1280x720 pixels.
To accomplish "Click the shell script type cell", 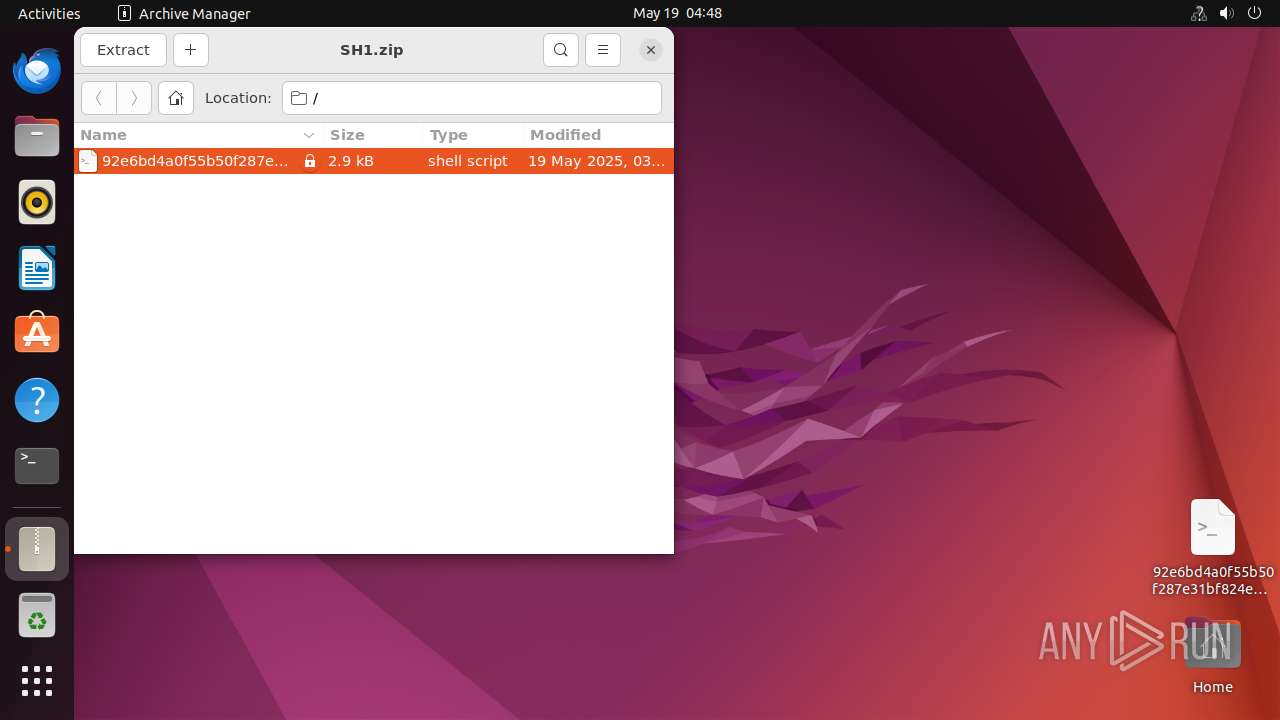I will [x=468, y=161].
